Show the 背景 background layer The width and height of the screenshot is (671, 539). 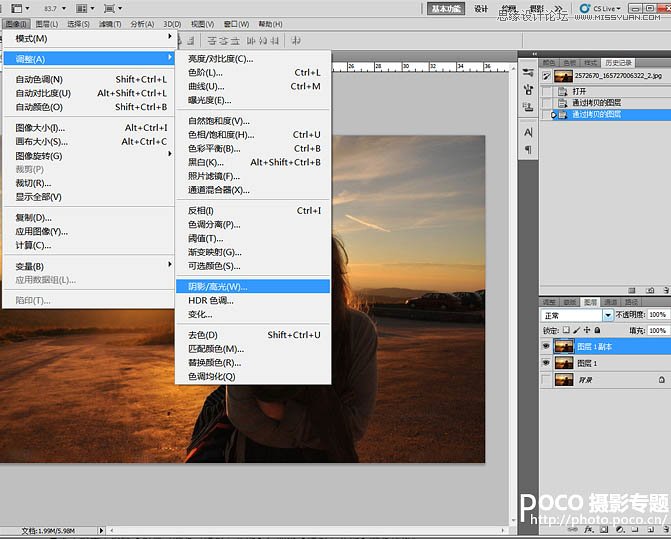tap(546, 381)
